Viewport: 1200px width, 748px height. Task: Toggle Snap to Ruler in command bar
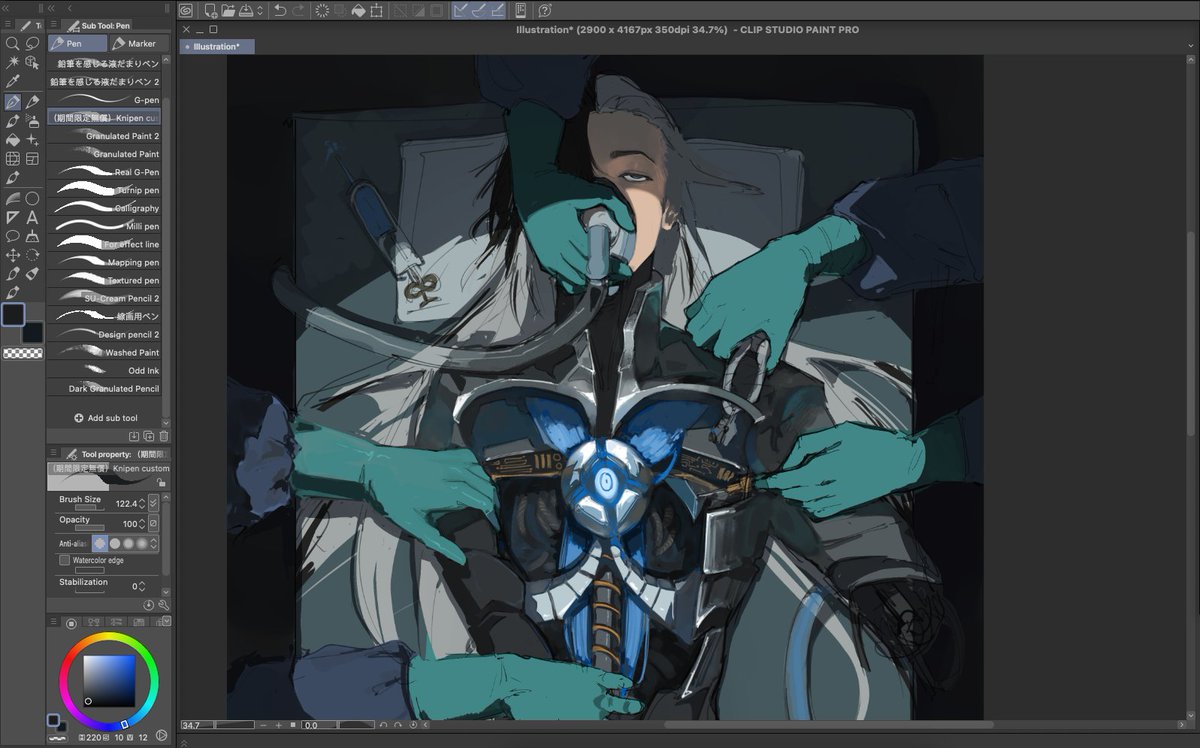point(461,11)
